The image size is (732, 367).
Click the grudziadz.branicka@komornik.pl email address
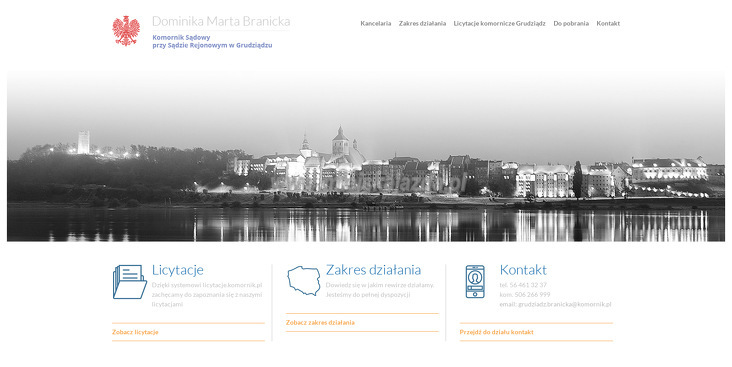pyautogui.click(x=564, y=304)
